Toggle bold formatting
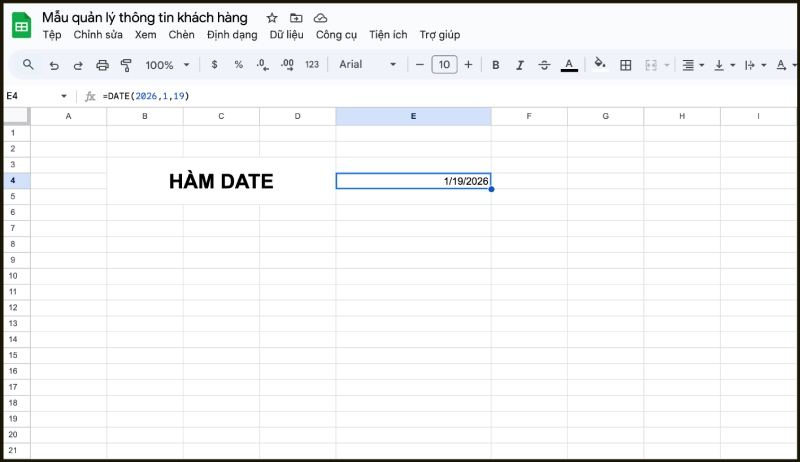This screenshot has width=800, height=462. [495, 65]
